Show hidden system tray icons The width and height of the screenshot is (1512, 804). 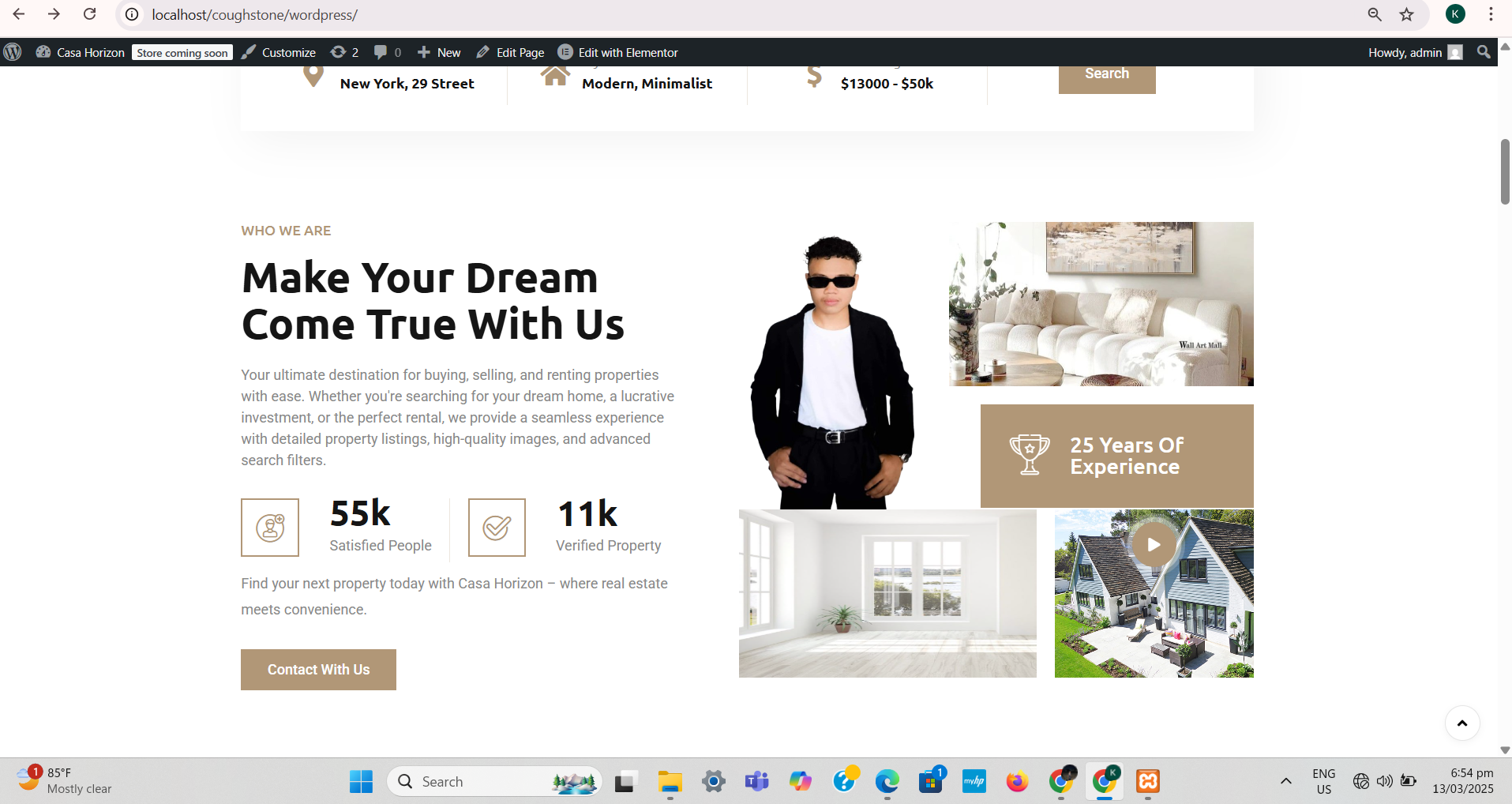pos(1285,781)
